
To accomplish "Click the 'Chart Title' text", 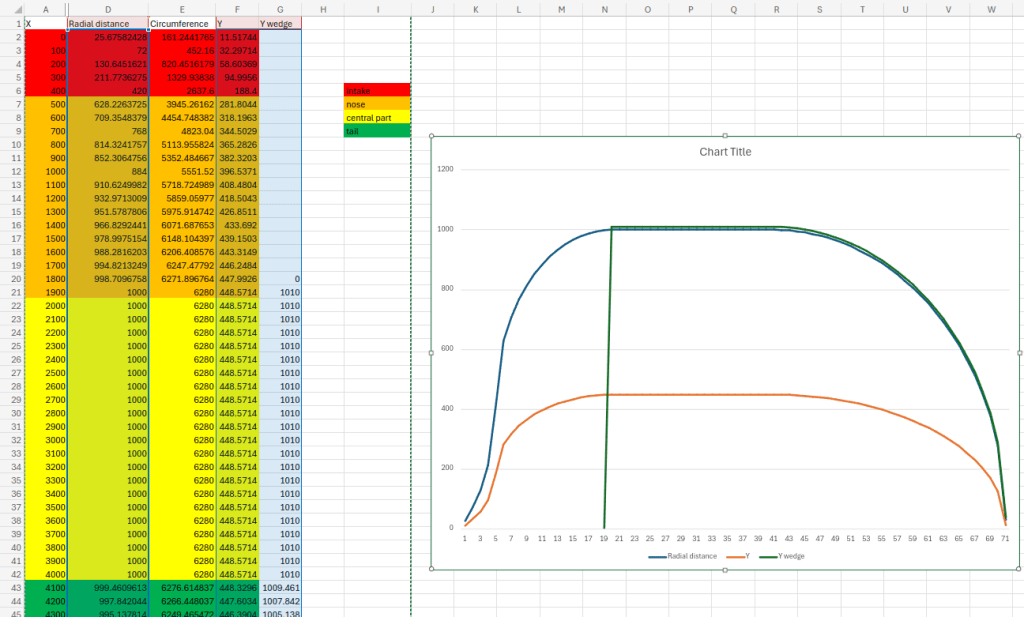I will (725, 152).
